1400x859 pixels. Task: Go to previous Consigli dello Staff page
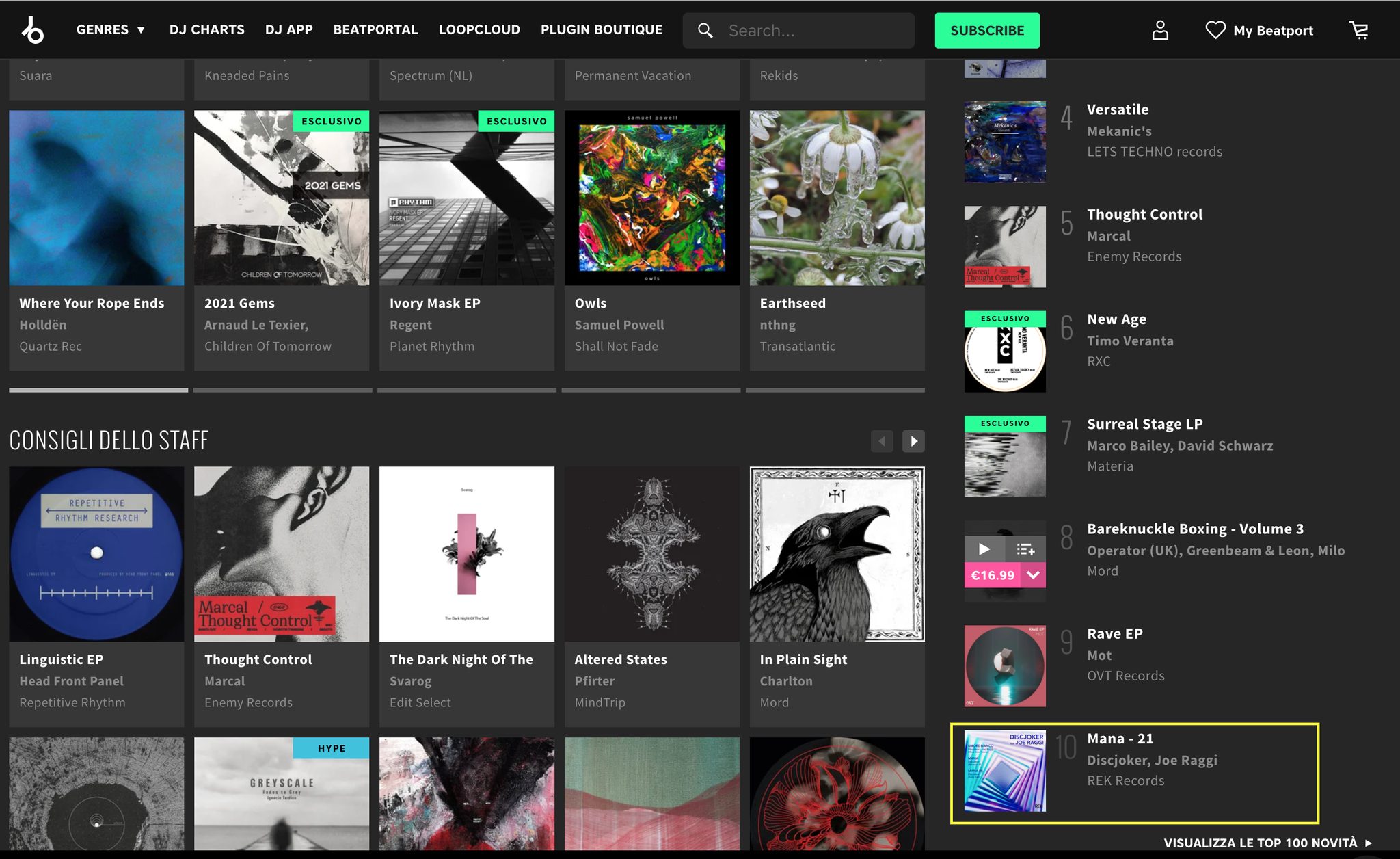click(x=882, y=441)
